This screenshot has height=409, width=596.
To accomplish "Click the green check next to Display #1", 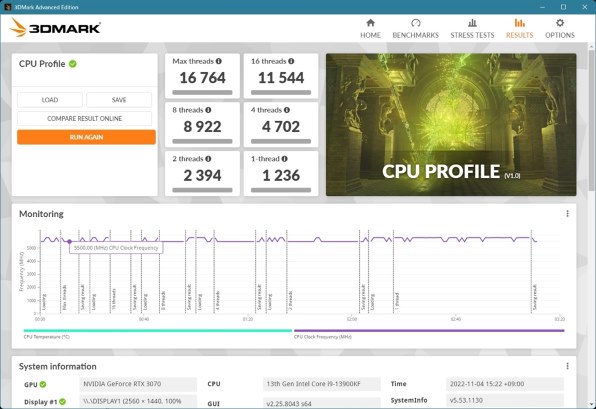I will point(62,401).
